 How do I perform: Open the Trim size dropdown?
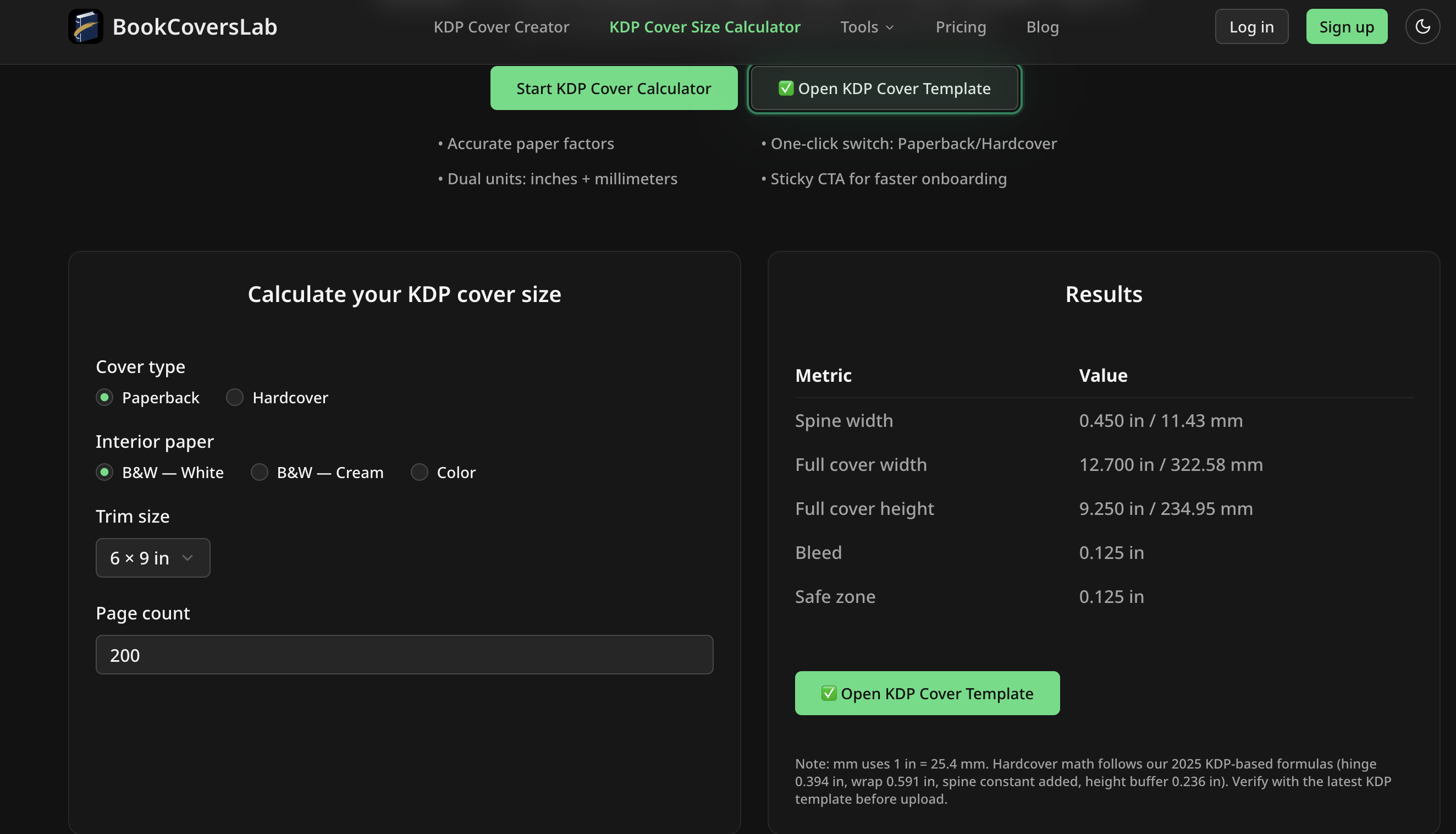tap(152, 558)
